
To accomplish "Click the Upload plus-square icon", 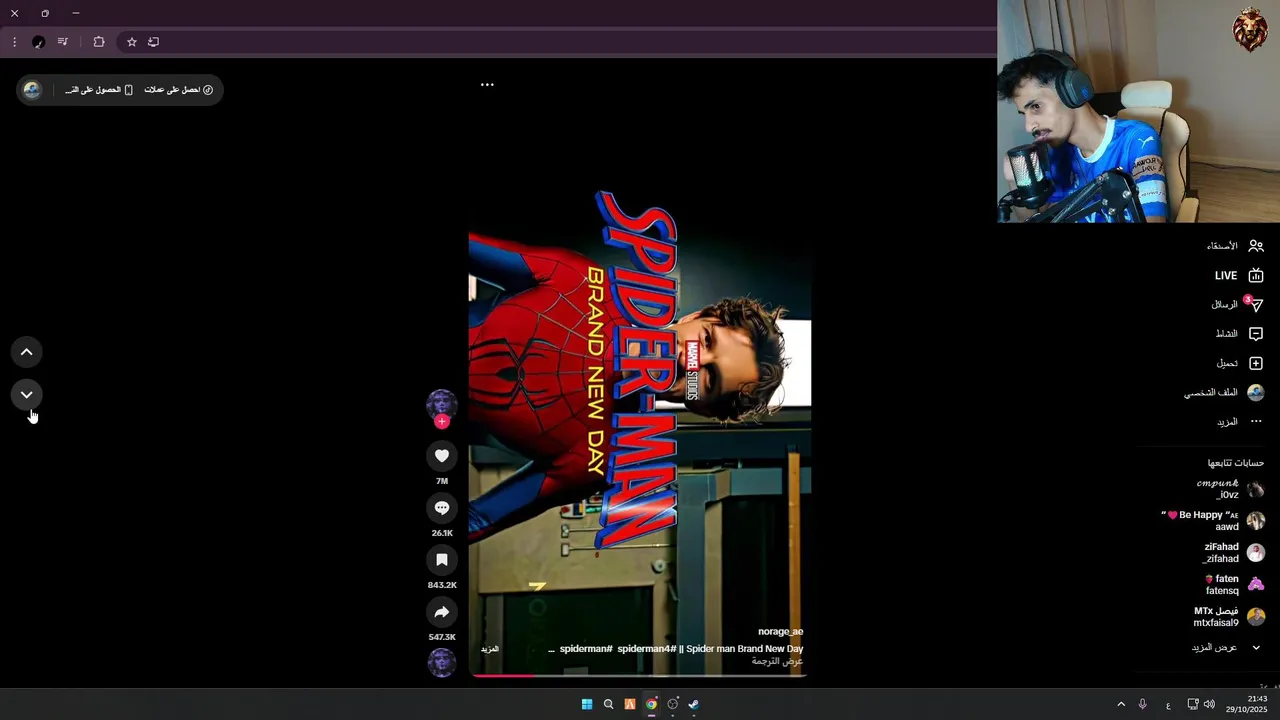I will [x=1256, y=363].
